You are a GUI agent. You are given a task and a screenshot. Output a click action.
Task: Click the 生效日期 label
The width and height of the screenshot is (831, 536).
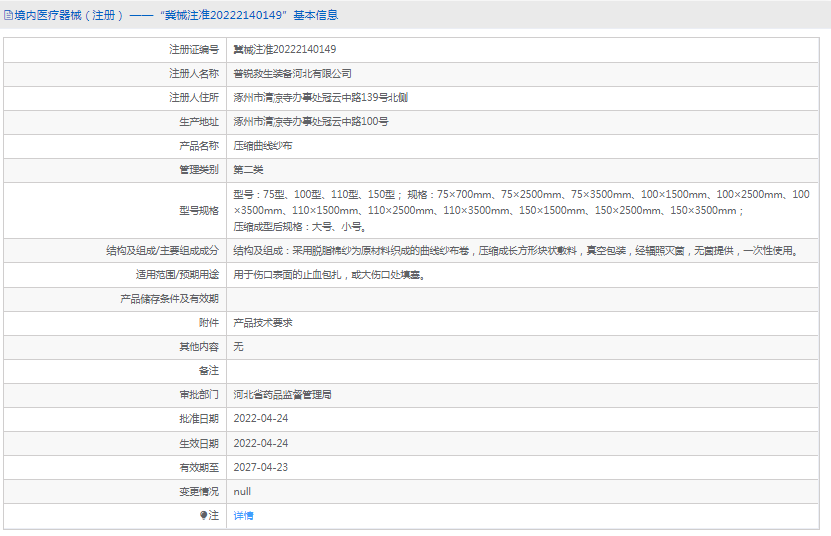coord(199,443)
